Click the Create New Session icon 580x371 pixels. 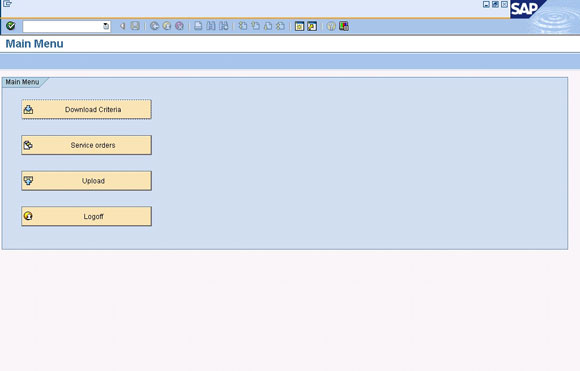[x=299, y=26]
